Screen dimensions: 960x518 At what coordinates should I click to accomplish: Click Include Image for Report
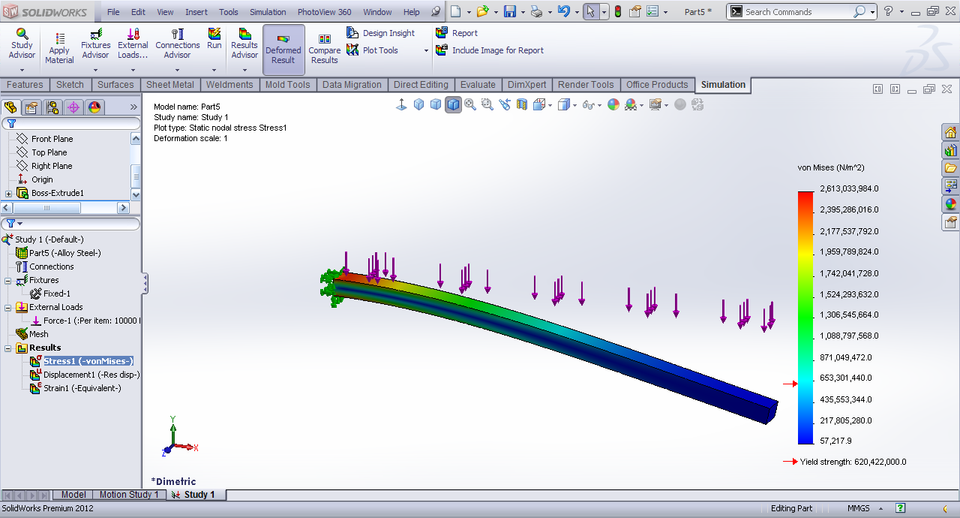point(490,50)
